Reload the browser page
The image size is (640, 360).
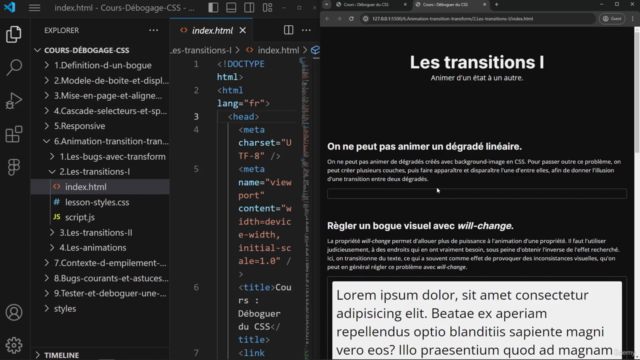point(351,19)
